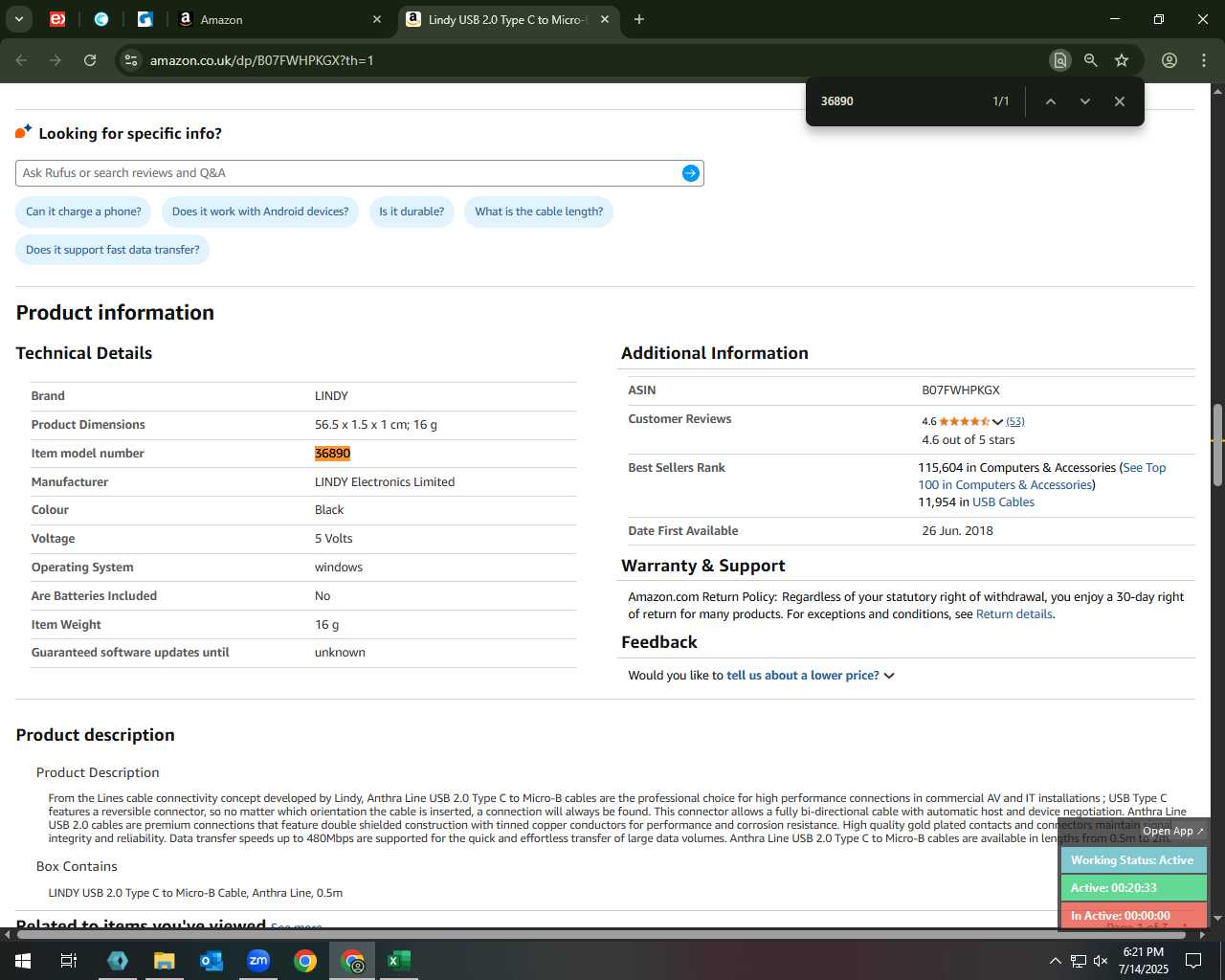Click the network icon in the system tray
This screenshot has height=980, width=1225.
point(1078,961)
